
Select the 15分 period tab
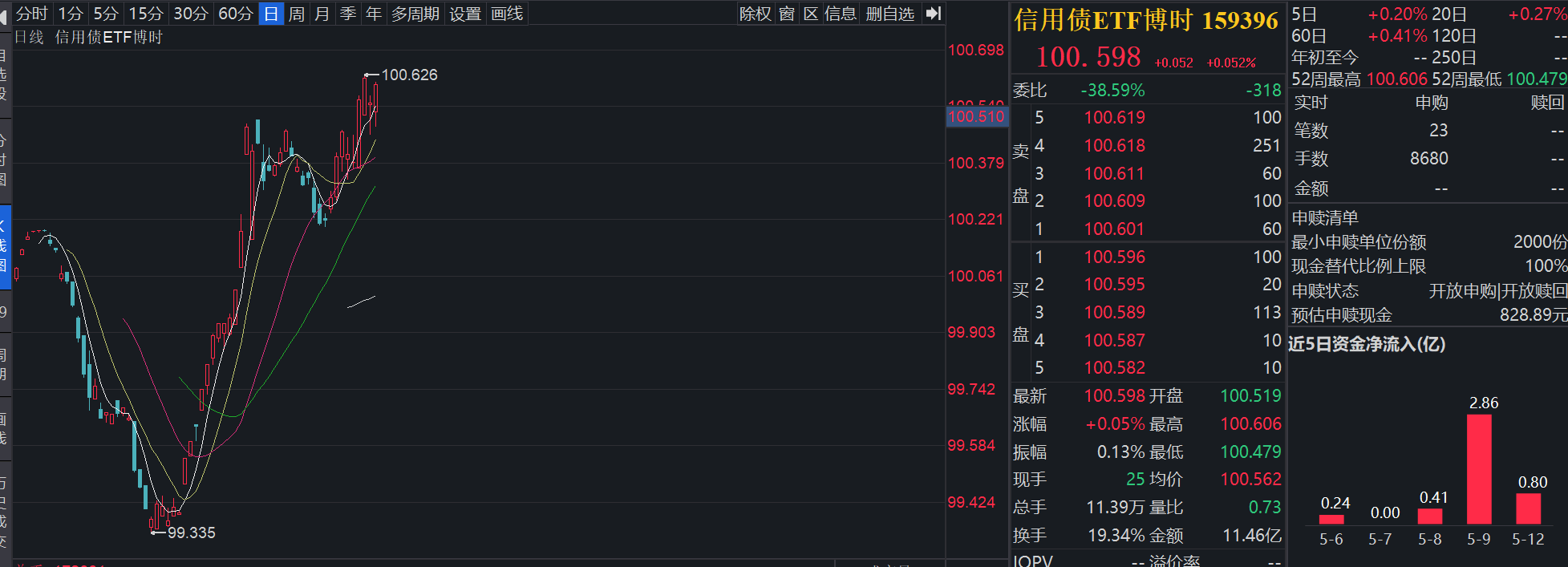146,14
